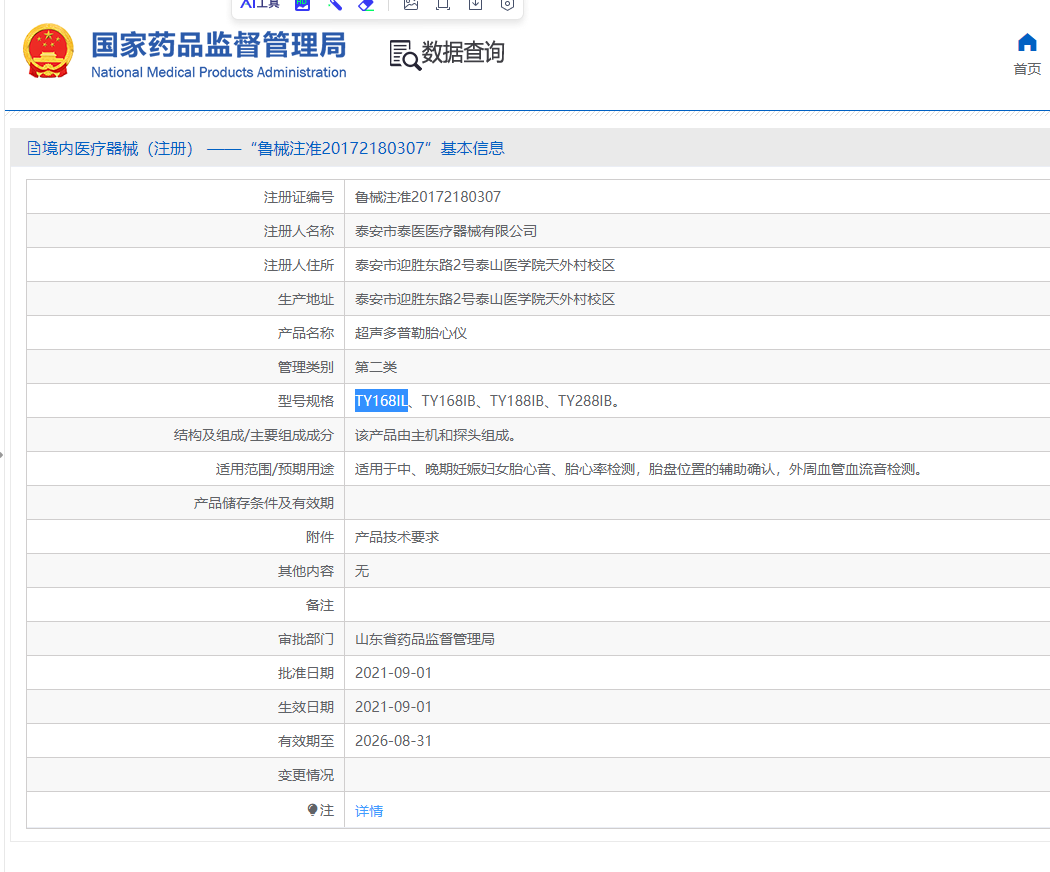Click the HD image enhance icon in floating toolbar
Image resolution: width=1050 pixels, height=872 pixels.
pos(303,4)
